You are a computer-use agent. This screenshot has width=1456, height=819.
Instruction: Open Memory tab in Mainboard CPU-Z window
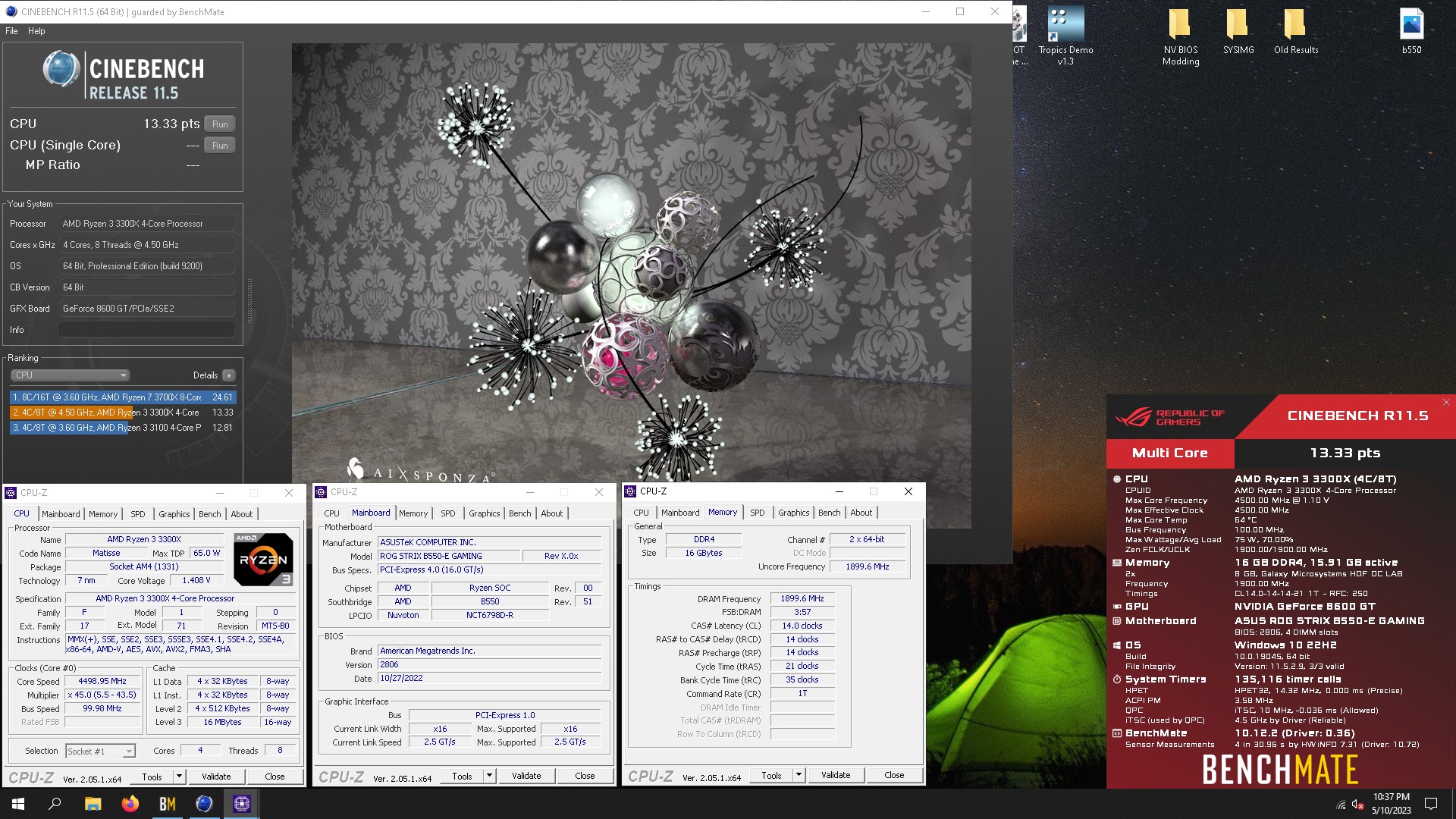point(413,513)
